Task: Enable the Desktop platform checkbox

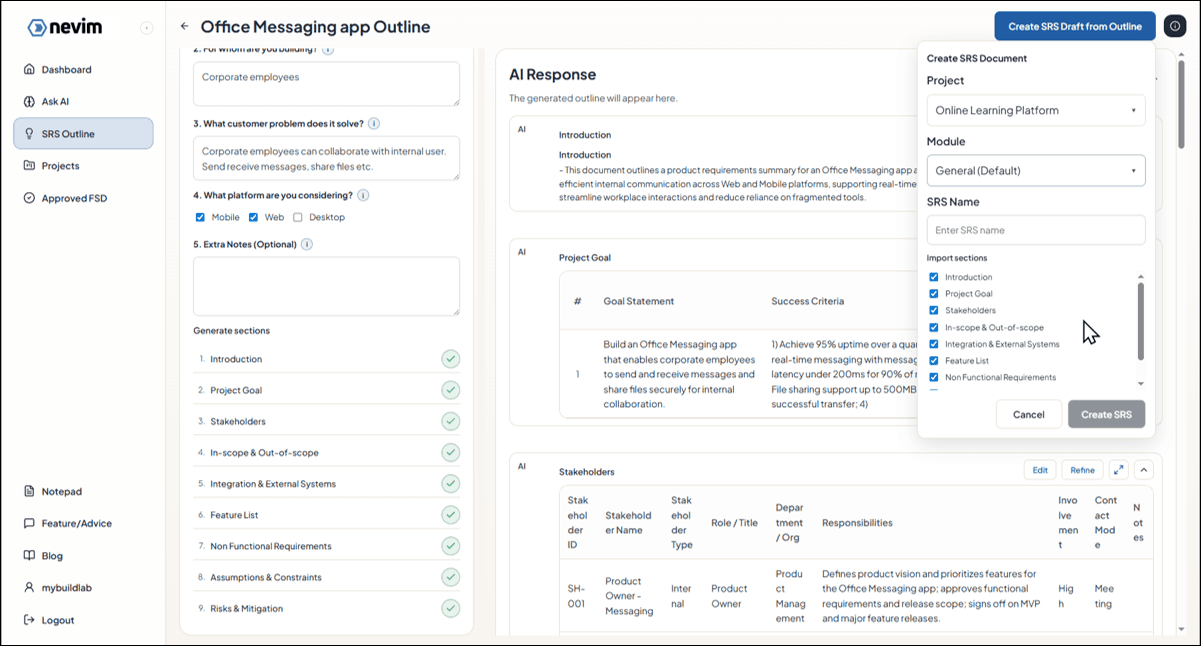Action: coord(296,217)
